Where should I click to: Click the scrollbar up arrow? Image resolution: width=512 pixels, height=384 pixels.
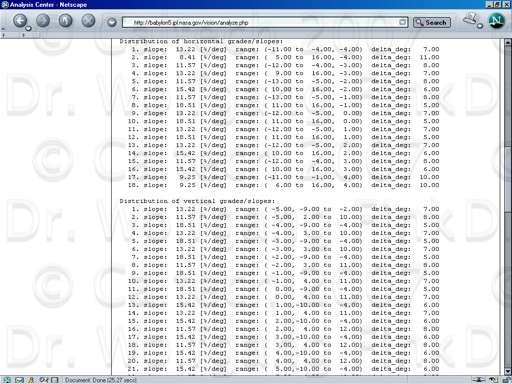(508, 42)
